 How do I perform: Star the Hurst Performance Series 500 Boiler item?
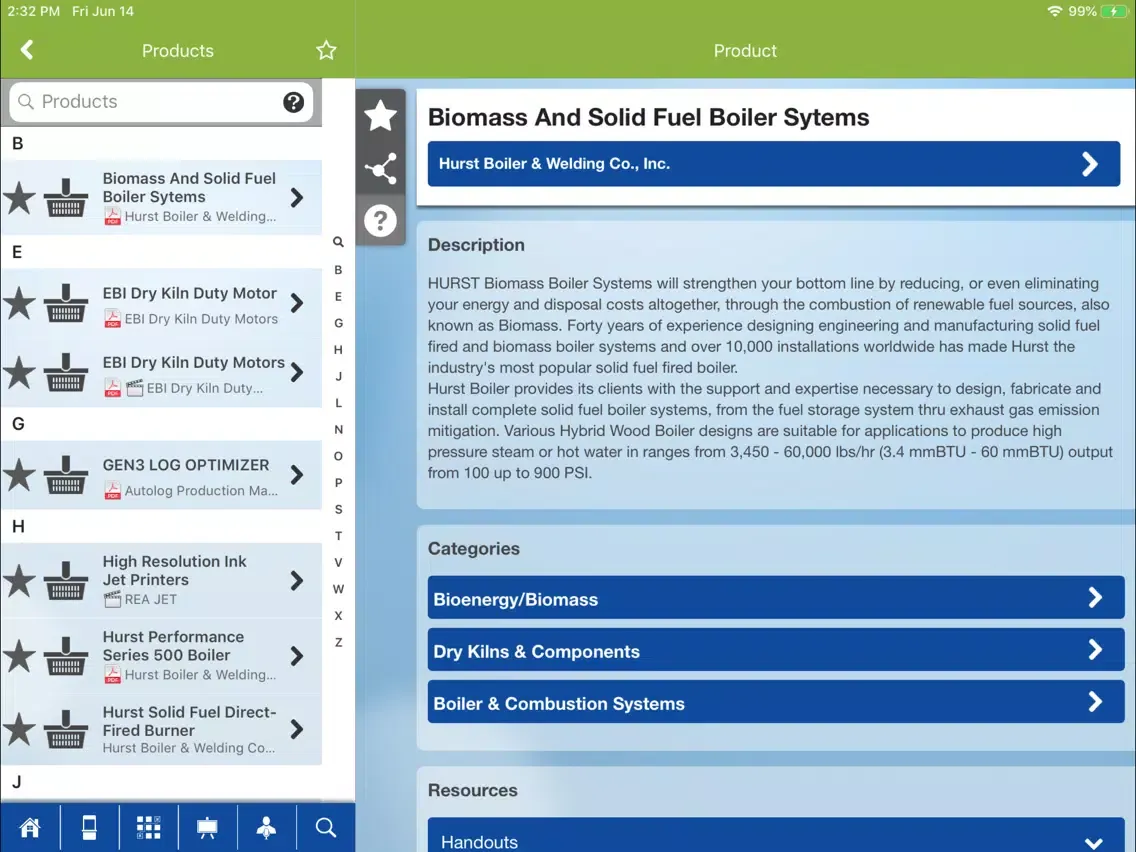tap(20, 656)
